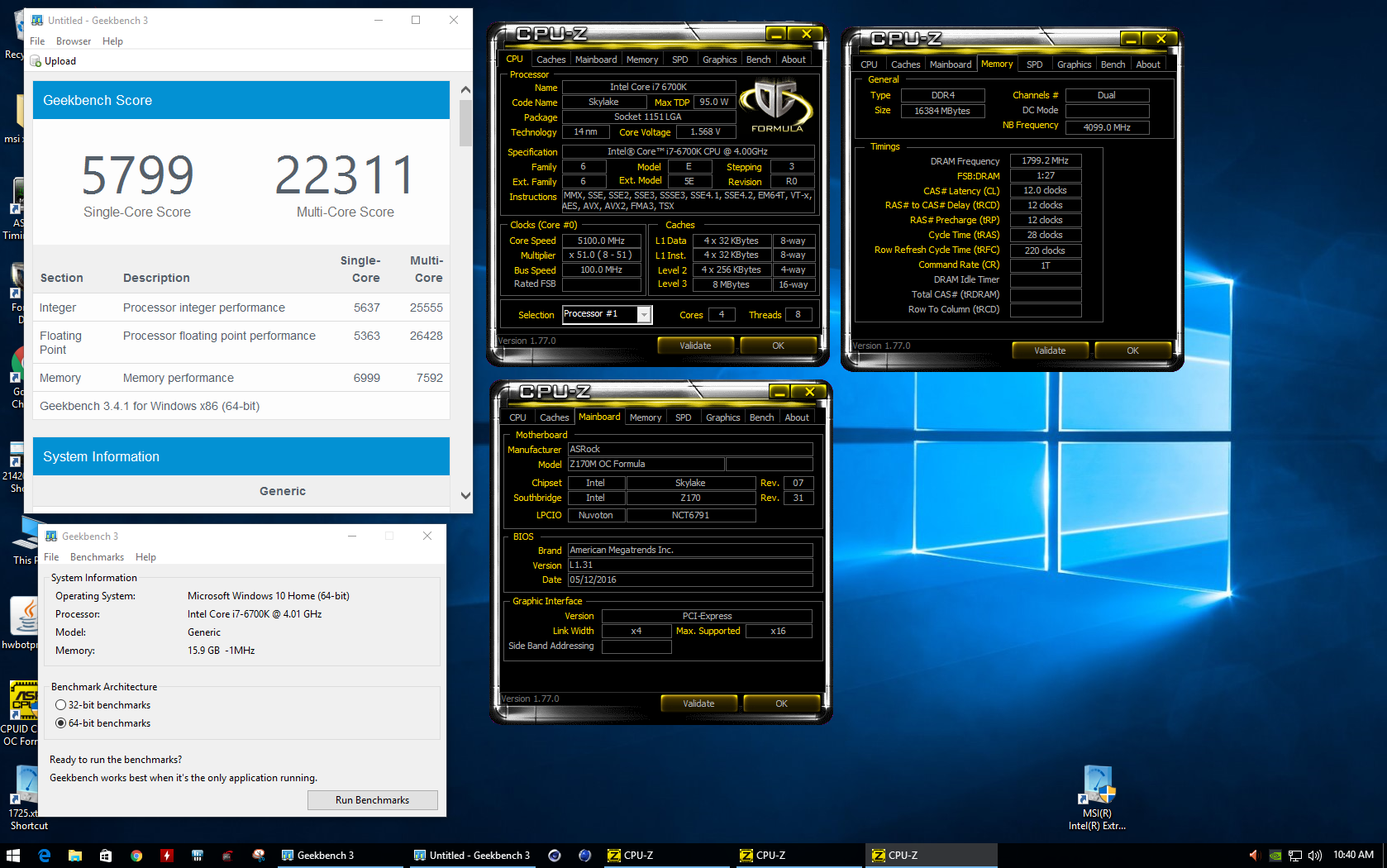The image size is (1387, 868).
Task: Launch Microsoft Edge from the taskbar
Action: tap(45, 856)
